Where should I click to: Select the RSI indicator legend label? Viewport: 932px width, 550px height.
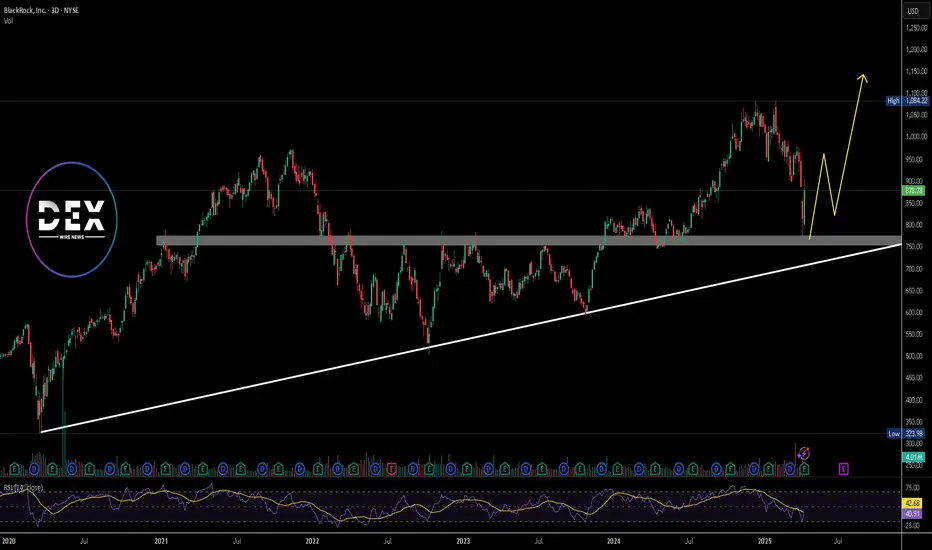point(23,488)
